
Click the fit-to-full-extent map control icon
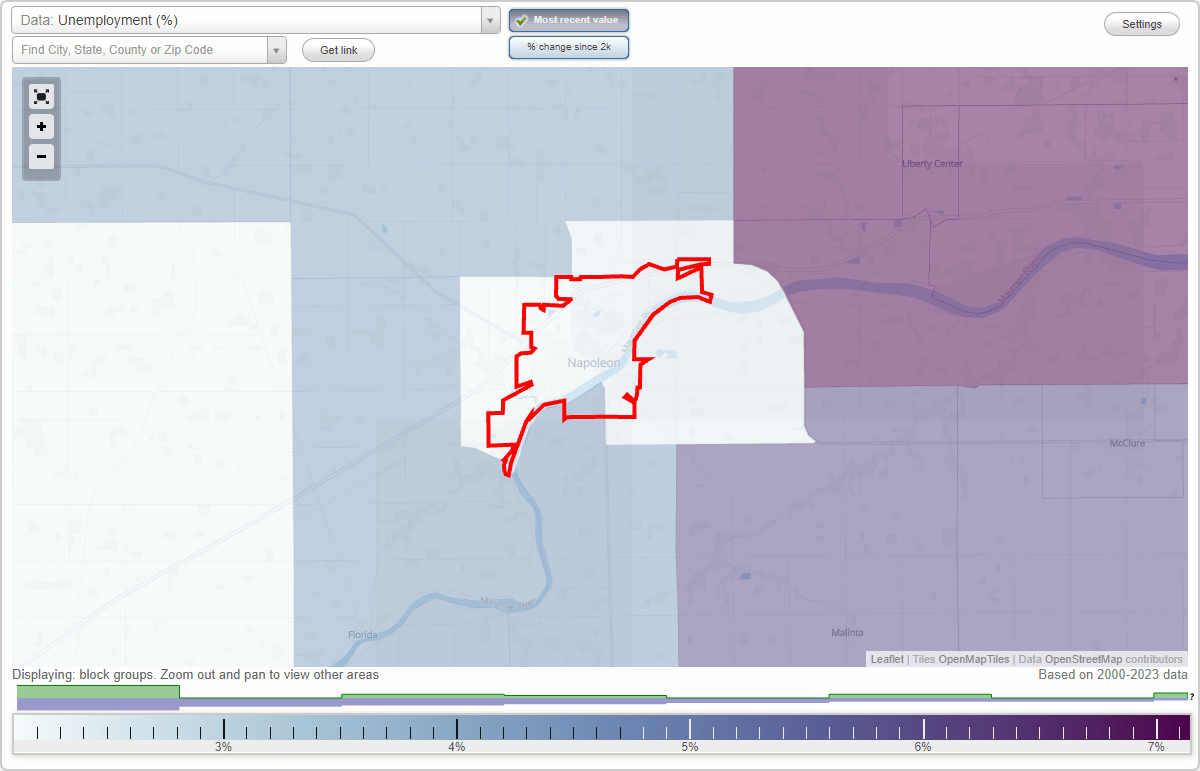point(41,96)
